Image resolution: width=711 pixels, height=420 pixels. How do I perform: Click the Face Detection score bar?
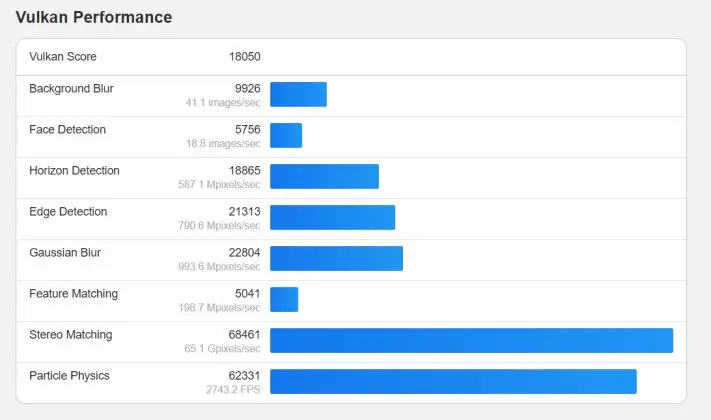coord(286,135)
